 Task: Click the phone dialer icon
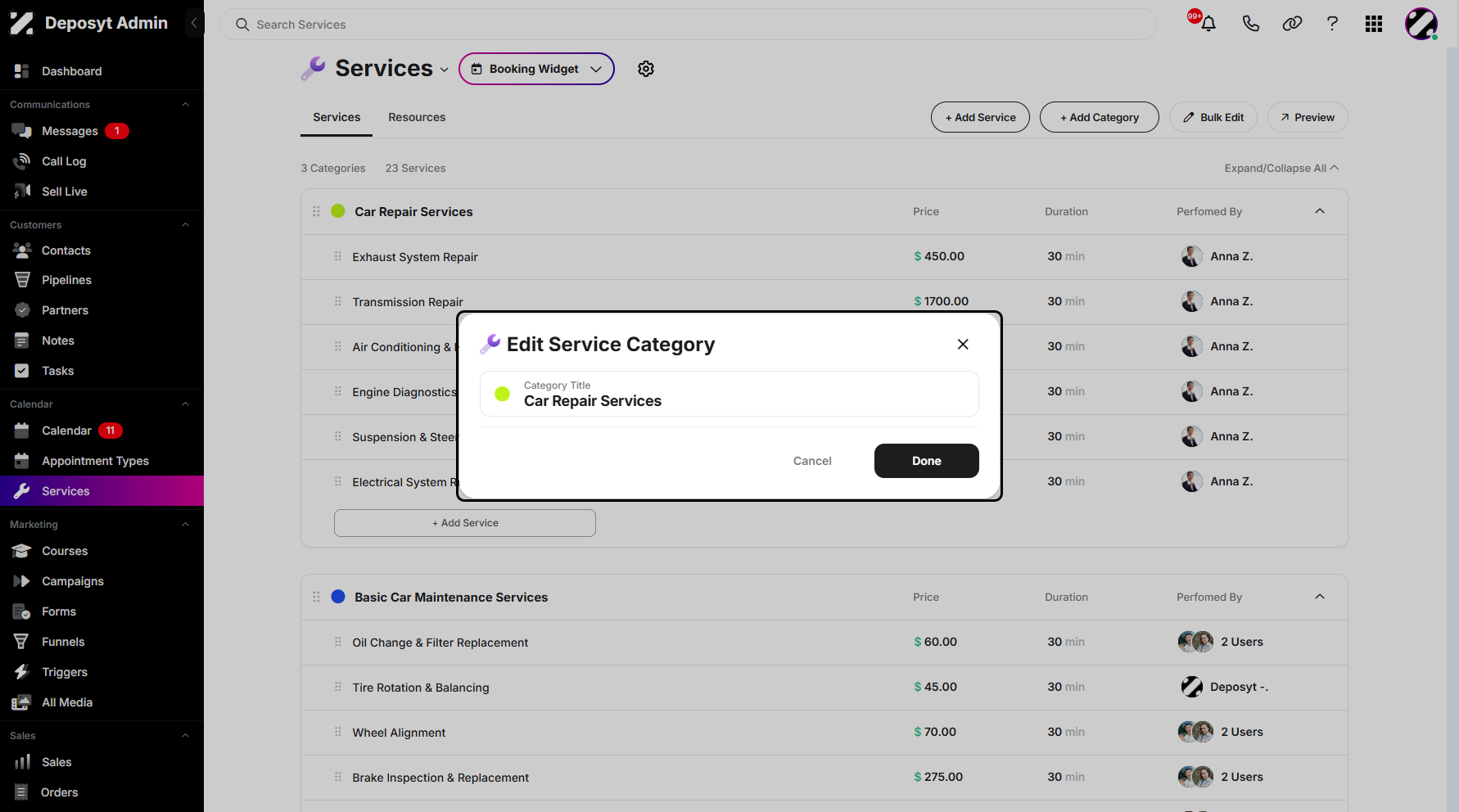[x=1250, y=24]
